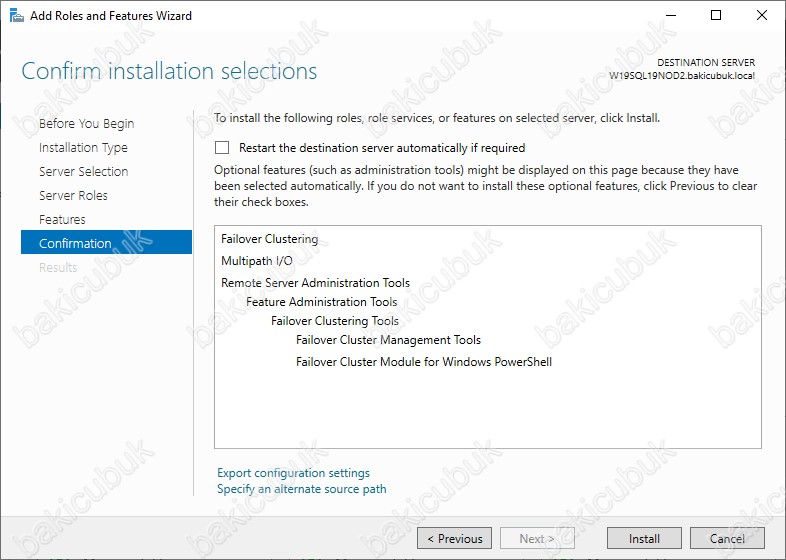Screen dimensions: 786x560
Task: Enable automatic restart of destination server checkbox
Action: pyautogui.click(x=222, y=148)
